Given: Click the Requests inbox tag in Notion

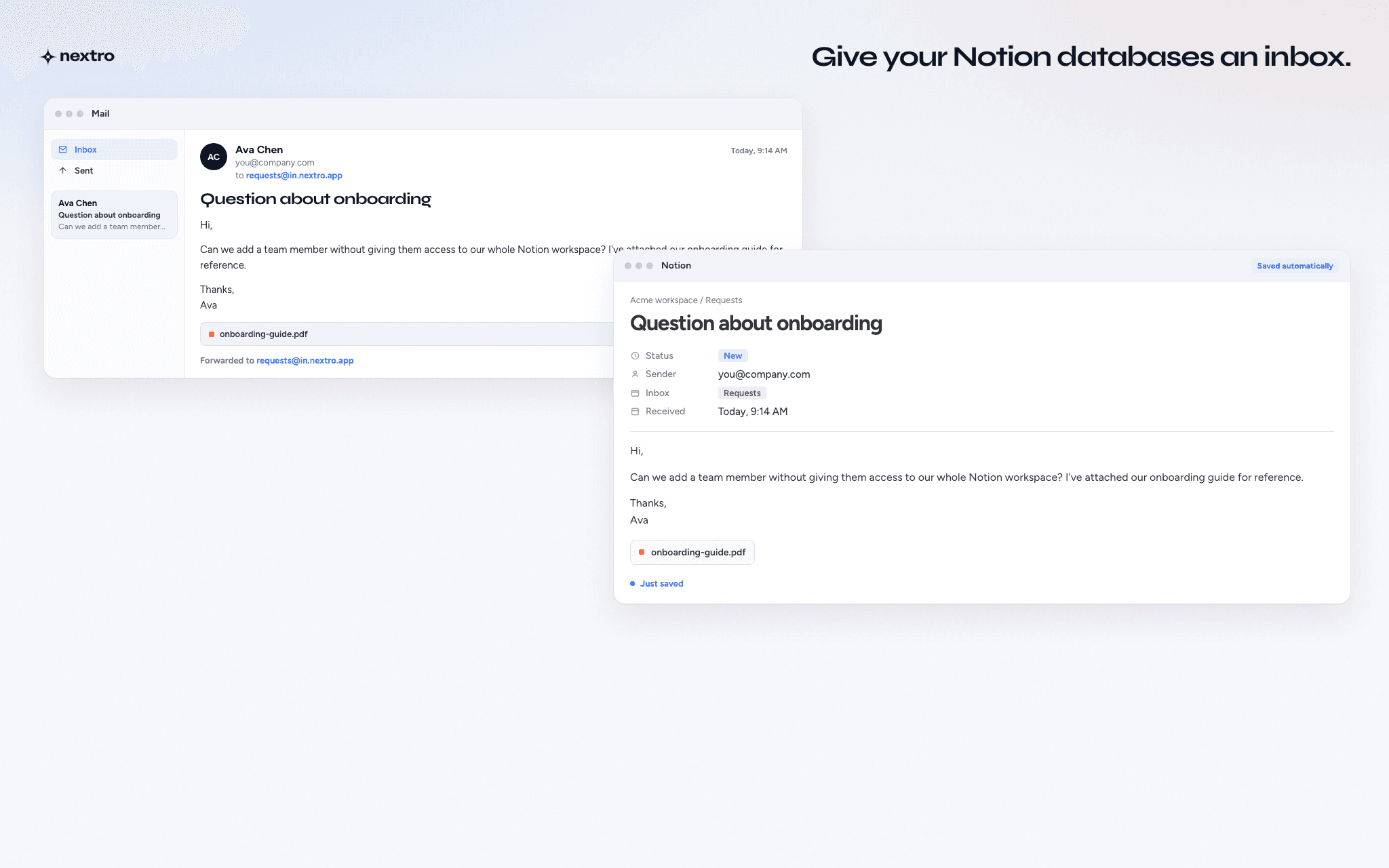Looking at the screenshot, I should pos(742,393).
